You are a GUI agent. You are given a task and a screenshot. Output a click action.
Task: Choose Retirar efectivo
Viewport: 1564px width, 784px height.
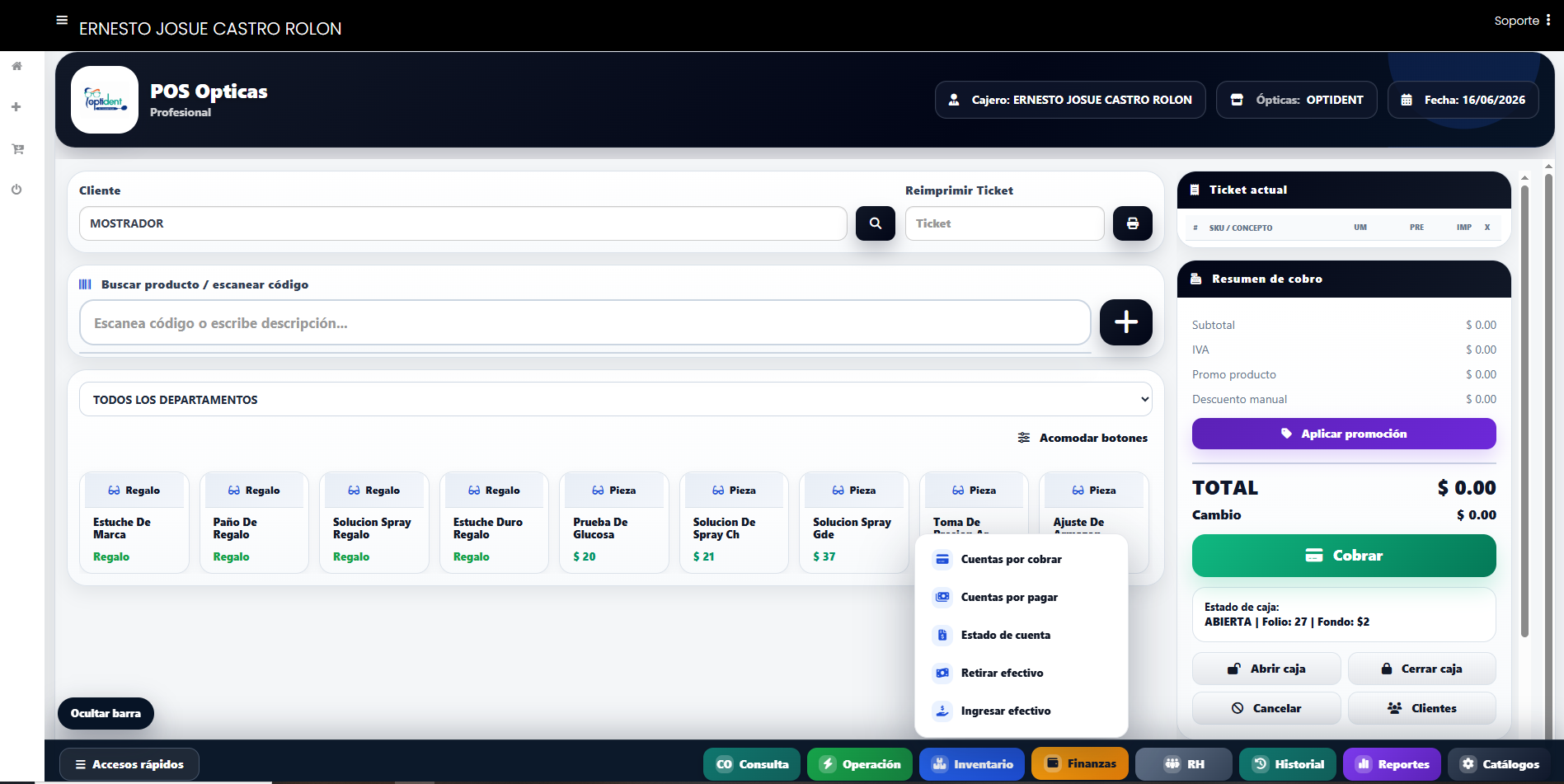(1022, 673)
